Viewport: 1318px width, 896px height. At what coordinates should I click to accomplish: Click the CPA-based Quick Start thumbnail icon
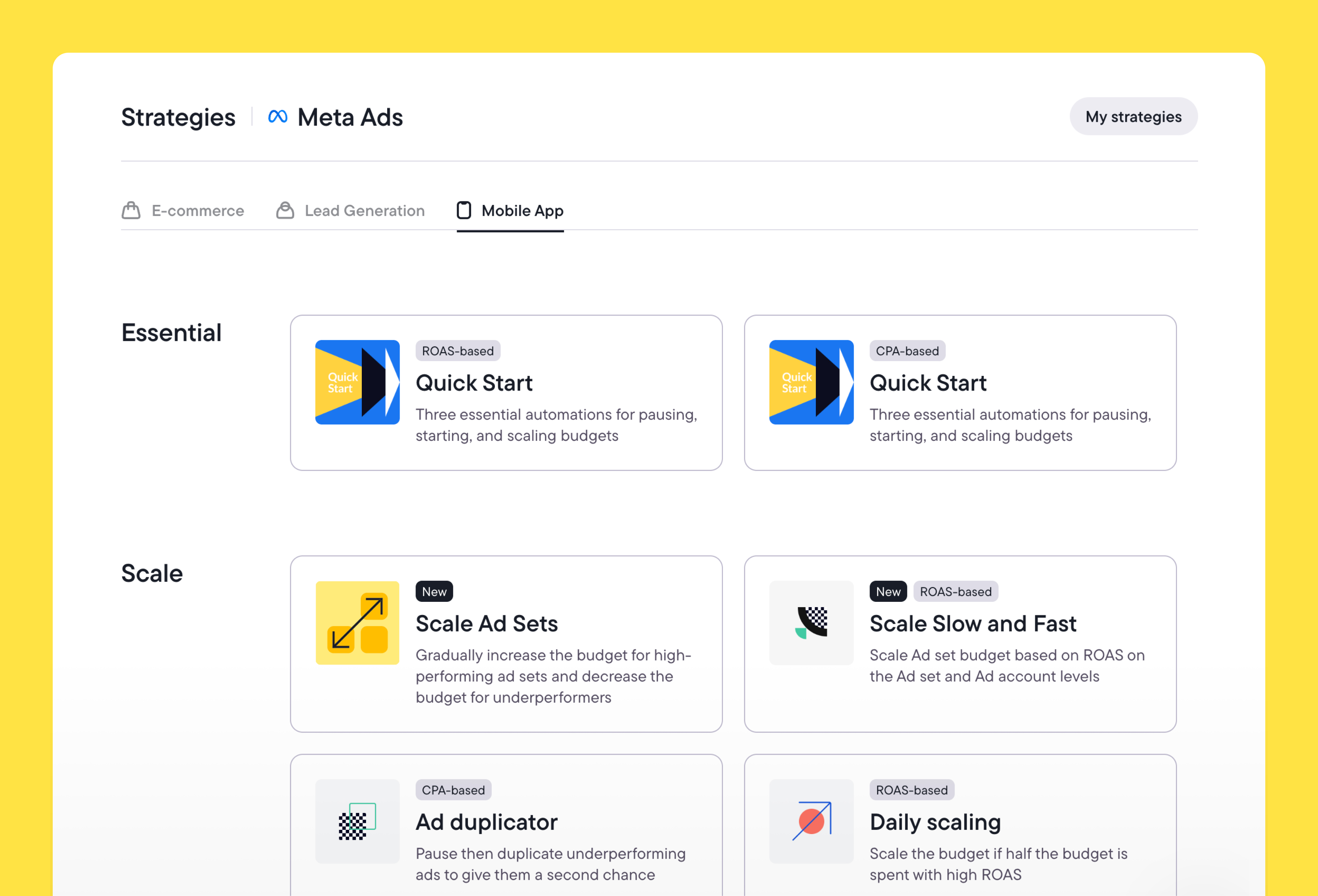(811, 382)
